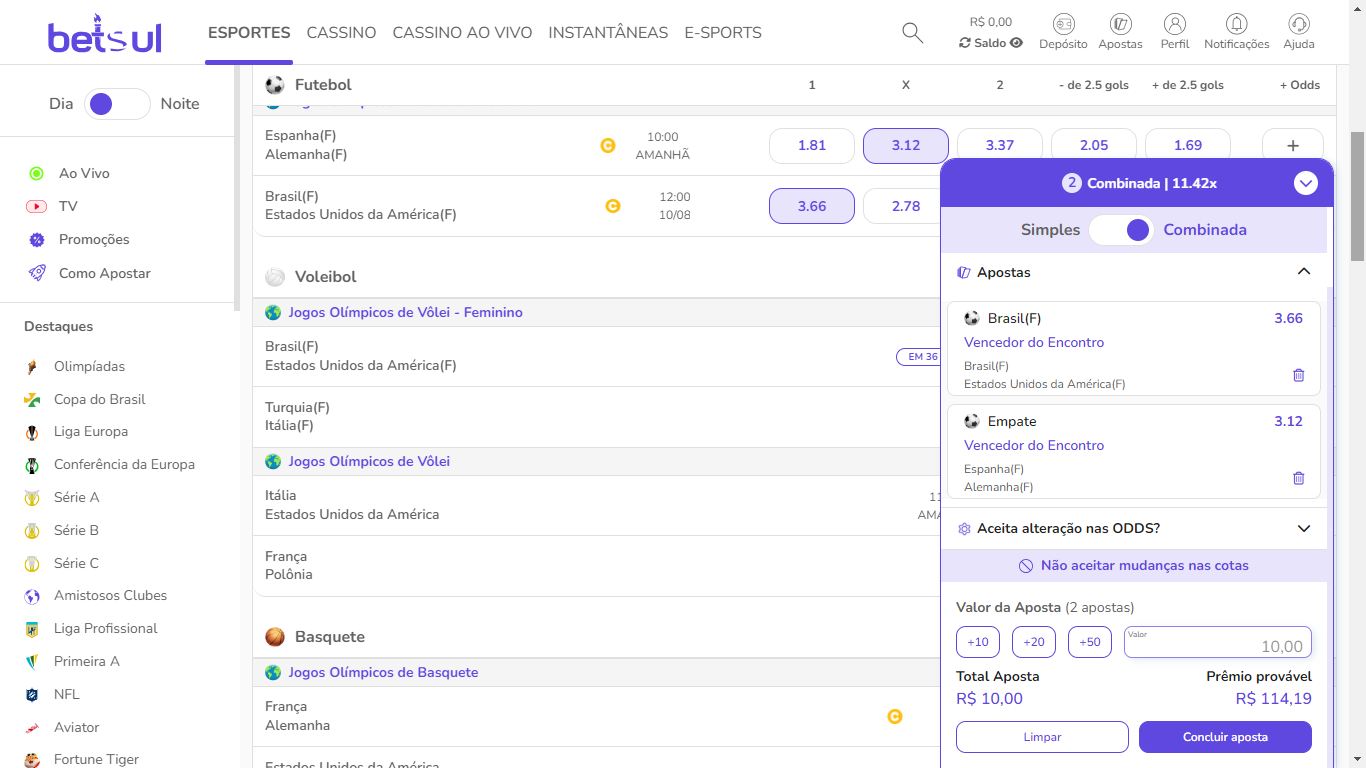
Task: Deselect odd 3.66 for Brasil(F)
Action: [x=812, y=206]
